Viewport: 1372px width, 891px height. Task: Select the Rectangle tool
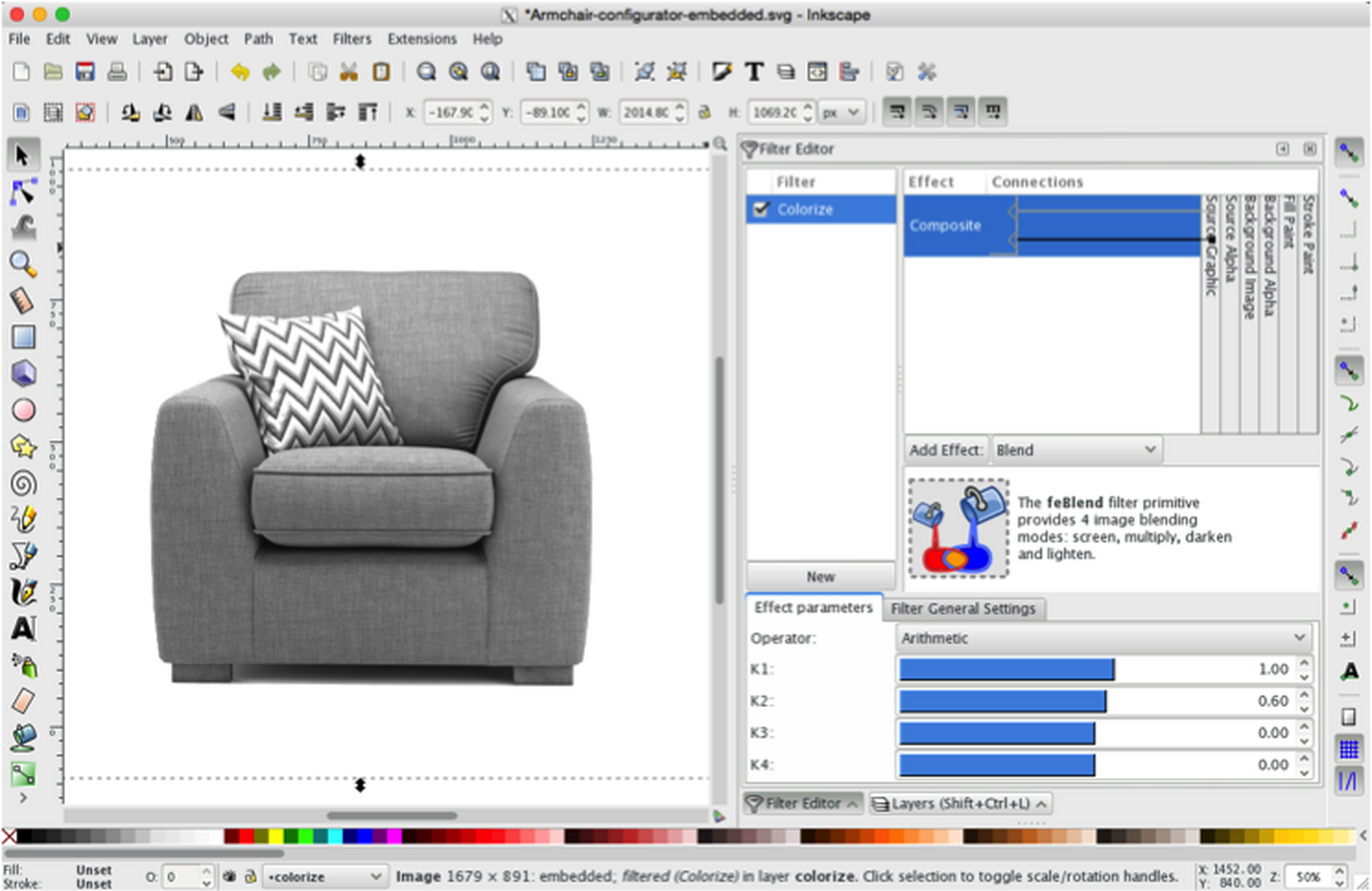click(23, 337)
